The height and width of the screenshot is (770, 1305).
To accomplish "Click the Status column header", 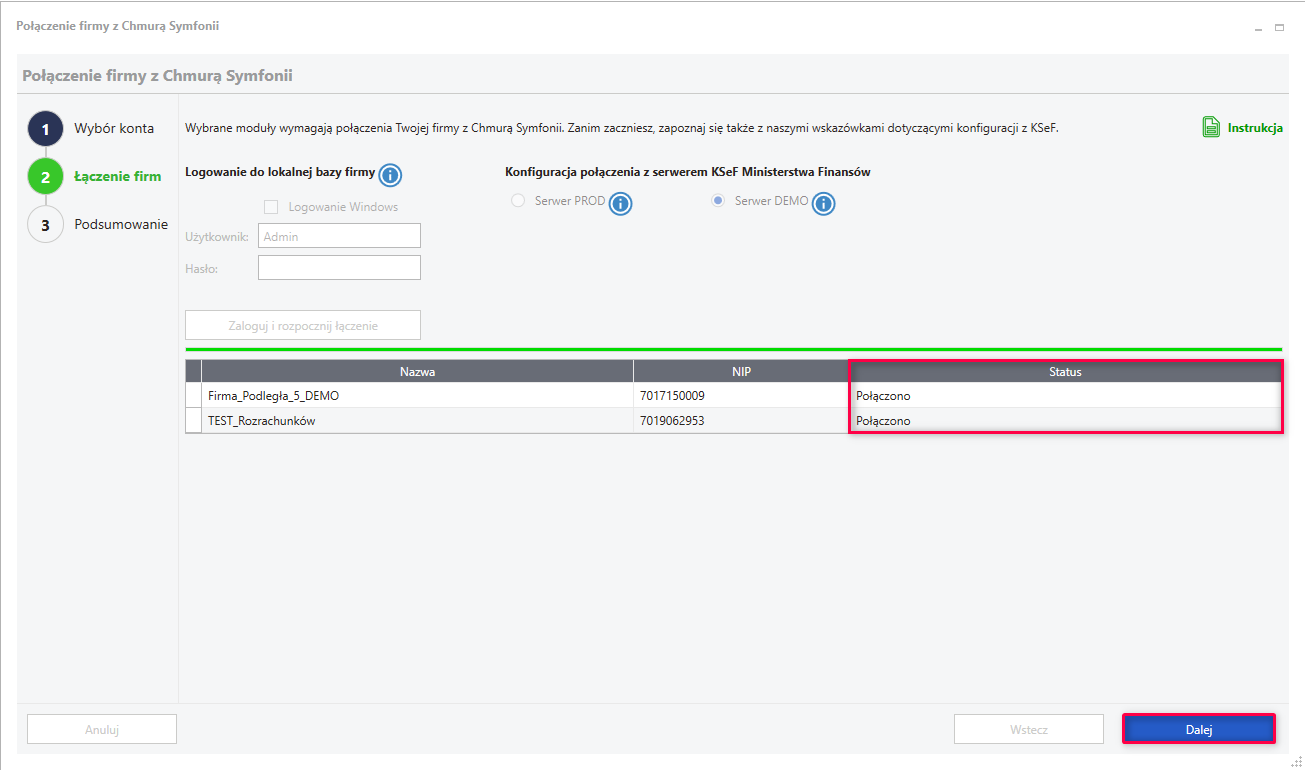I will 1065,372.
